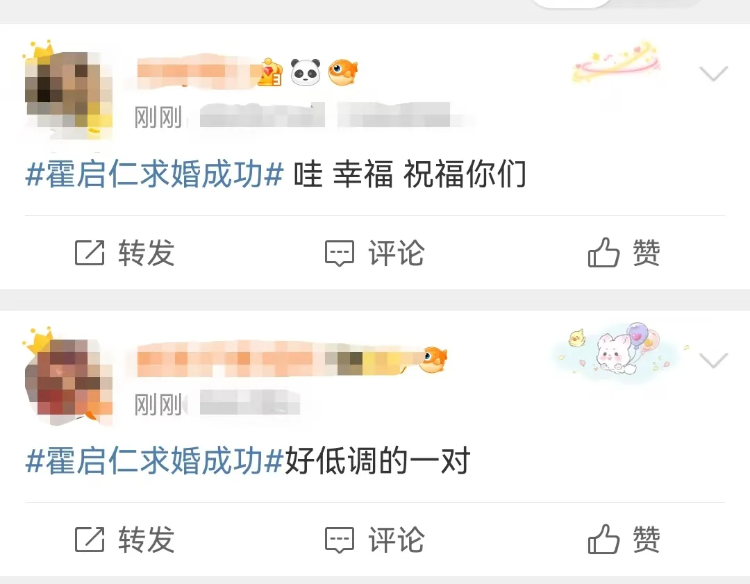Click the goldfish badge beside second username
This screenshot has height=584, width=750.
[x=433, y=359]
